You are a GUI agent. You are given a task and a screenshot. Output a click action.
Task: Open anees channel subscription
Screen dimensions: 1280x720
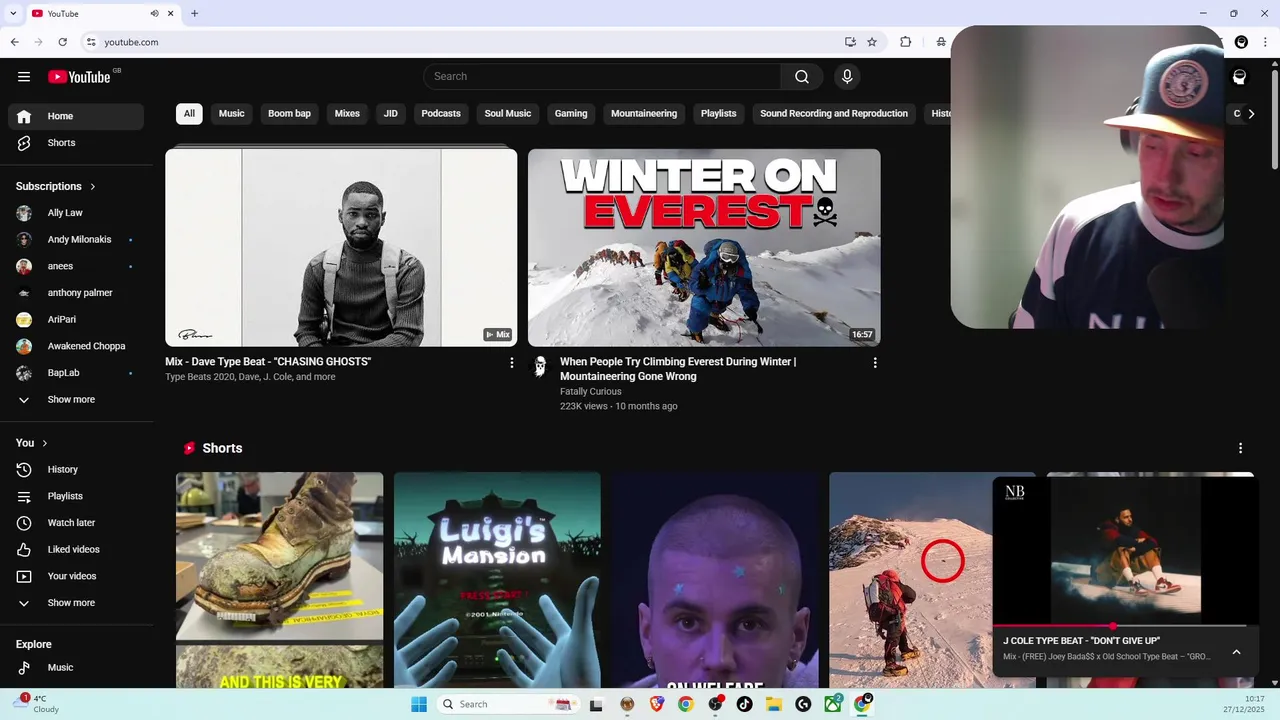pyautogui.click(x=76, y=266)
